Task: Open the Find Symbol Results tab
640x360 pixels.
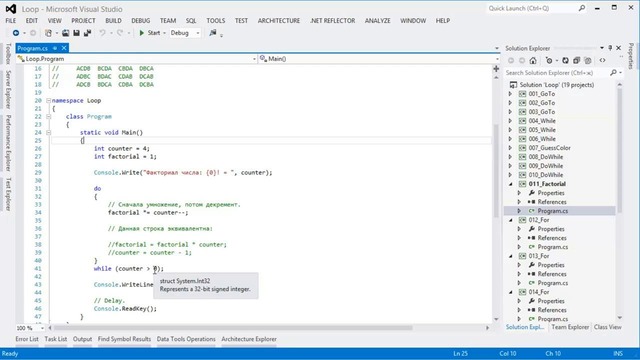Action: [124, 339]
